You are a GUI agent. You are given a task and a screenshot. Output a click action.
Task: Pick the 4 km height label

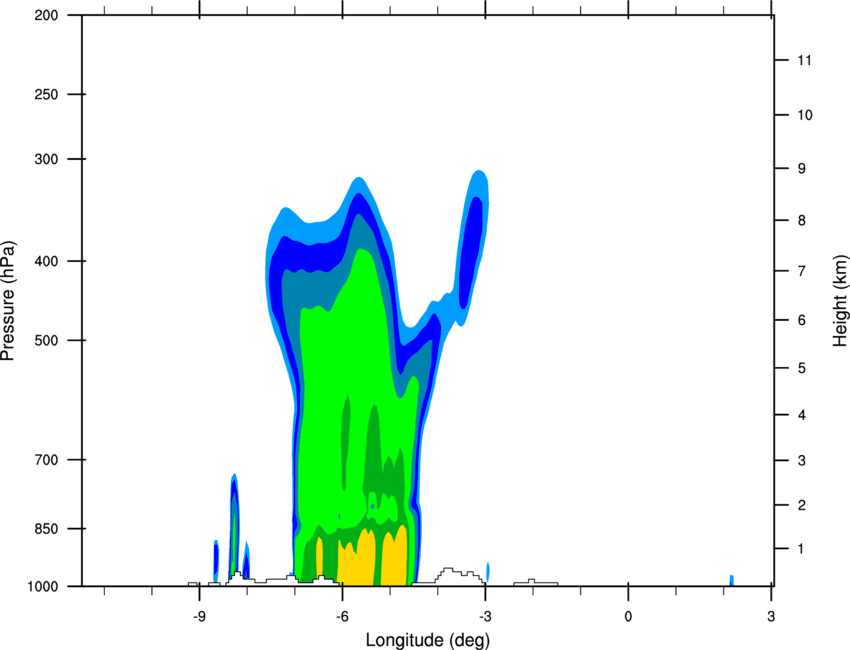pos(802,415)
